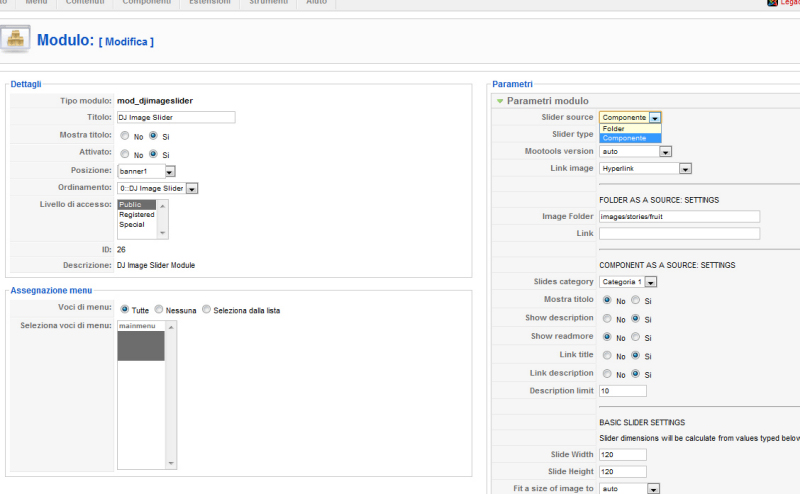Click down arrow of access level scrollbar

pyautogui.click(x=162, y=233)
